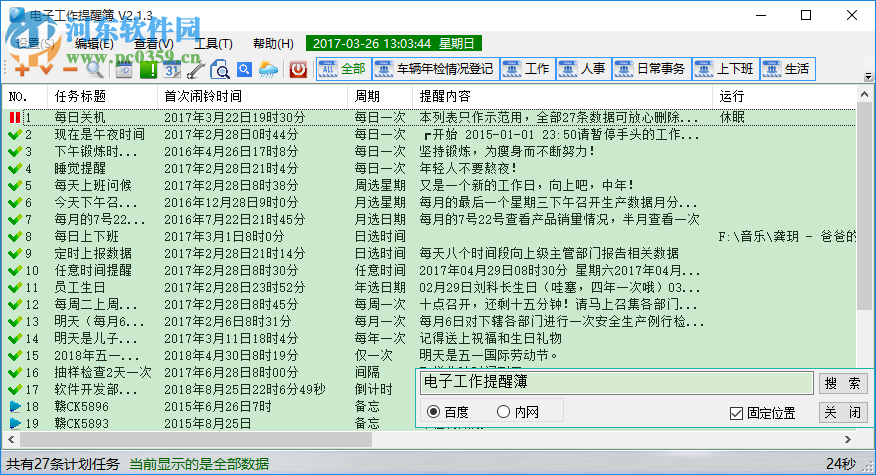Click the red pause icon on row 1
Screen dimensions: 876x475
tap(15, 117)
